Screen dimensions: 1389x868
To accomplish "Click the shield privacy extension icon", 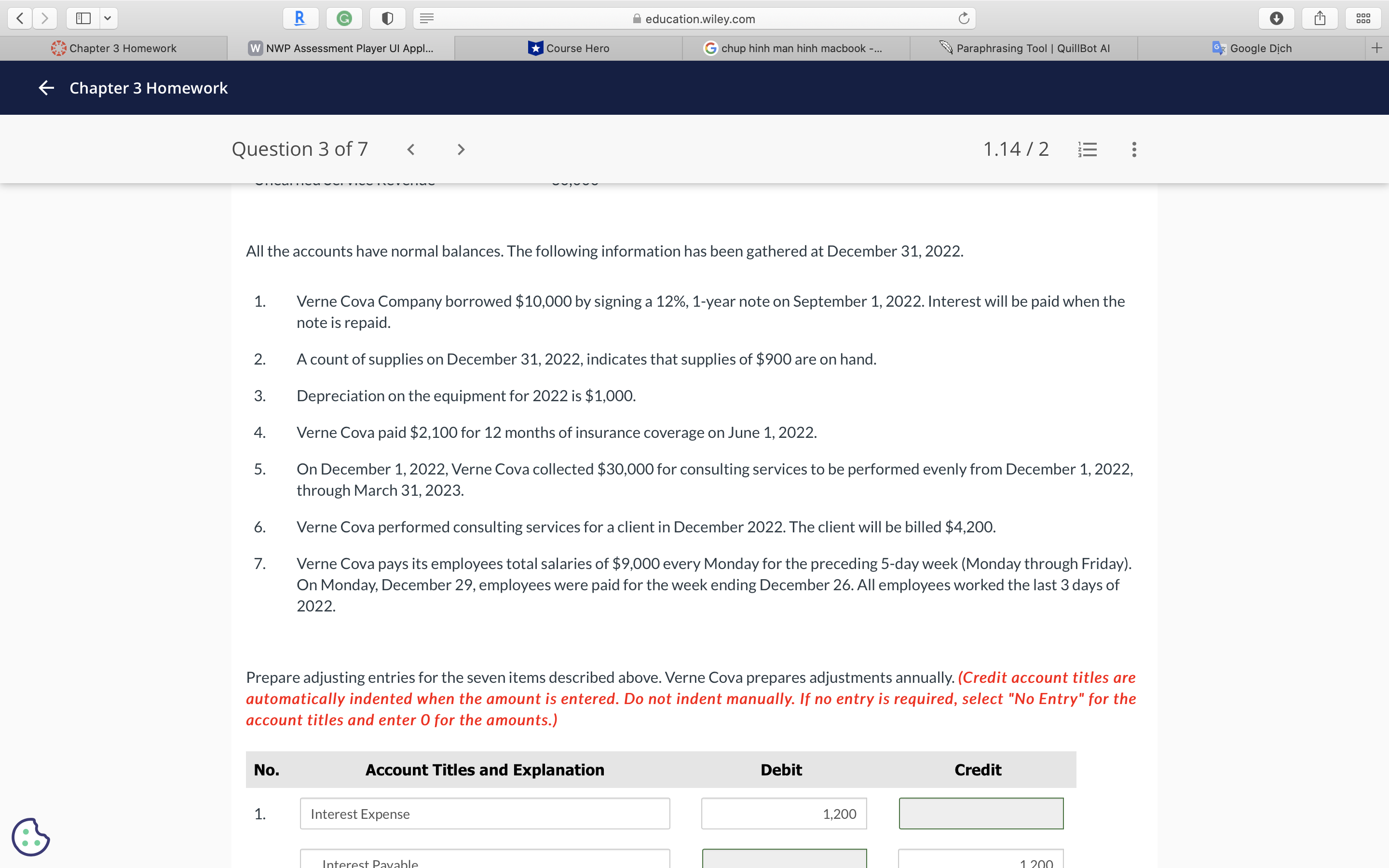I will (387, 18).
